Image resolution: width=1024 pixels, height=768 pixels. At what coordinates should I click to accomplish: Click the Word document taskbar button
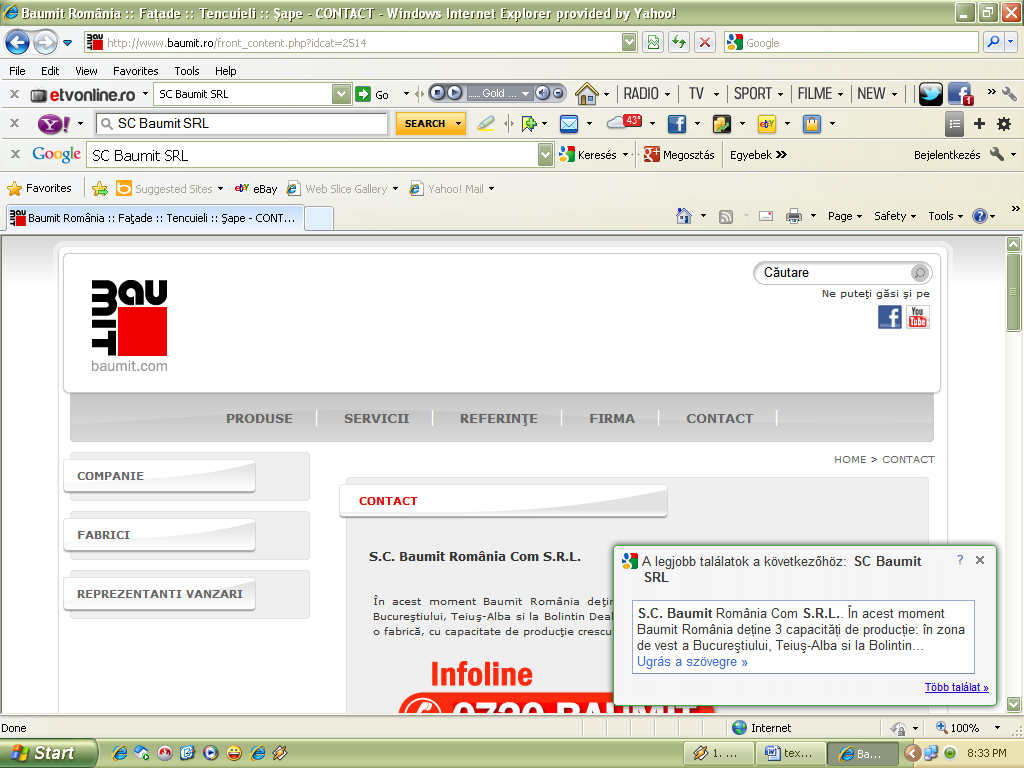pos(792,753)
